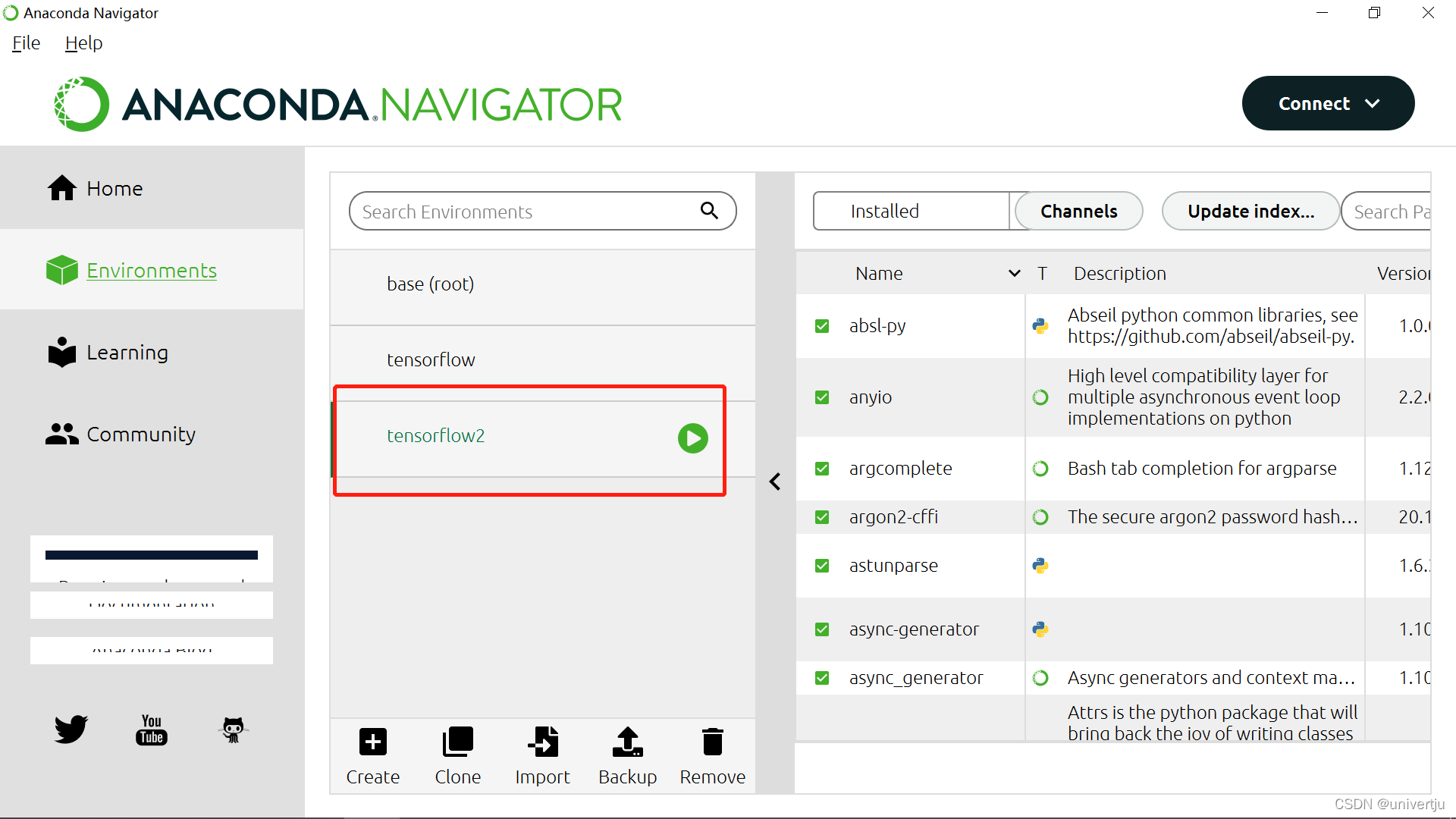1456x819 pixels.
Task: Click the Backup environment icon
Action: coord(627,742)
